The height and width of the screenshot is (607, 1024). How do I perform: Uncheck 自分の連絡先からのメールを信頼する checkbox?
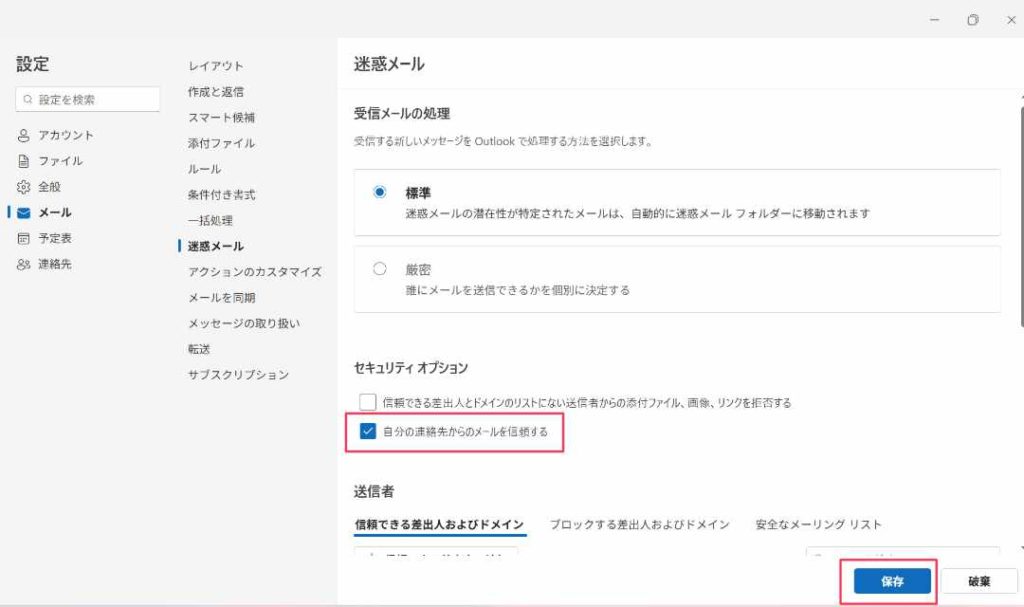pos(368,432)
